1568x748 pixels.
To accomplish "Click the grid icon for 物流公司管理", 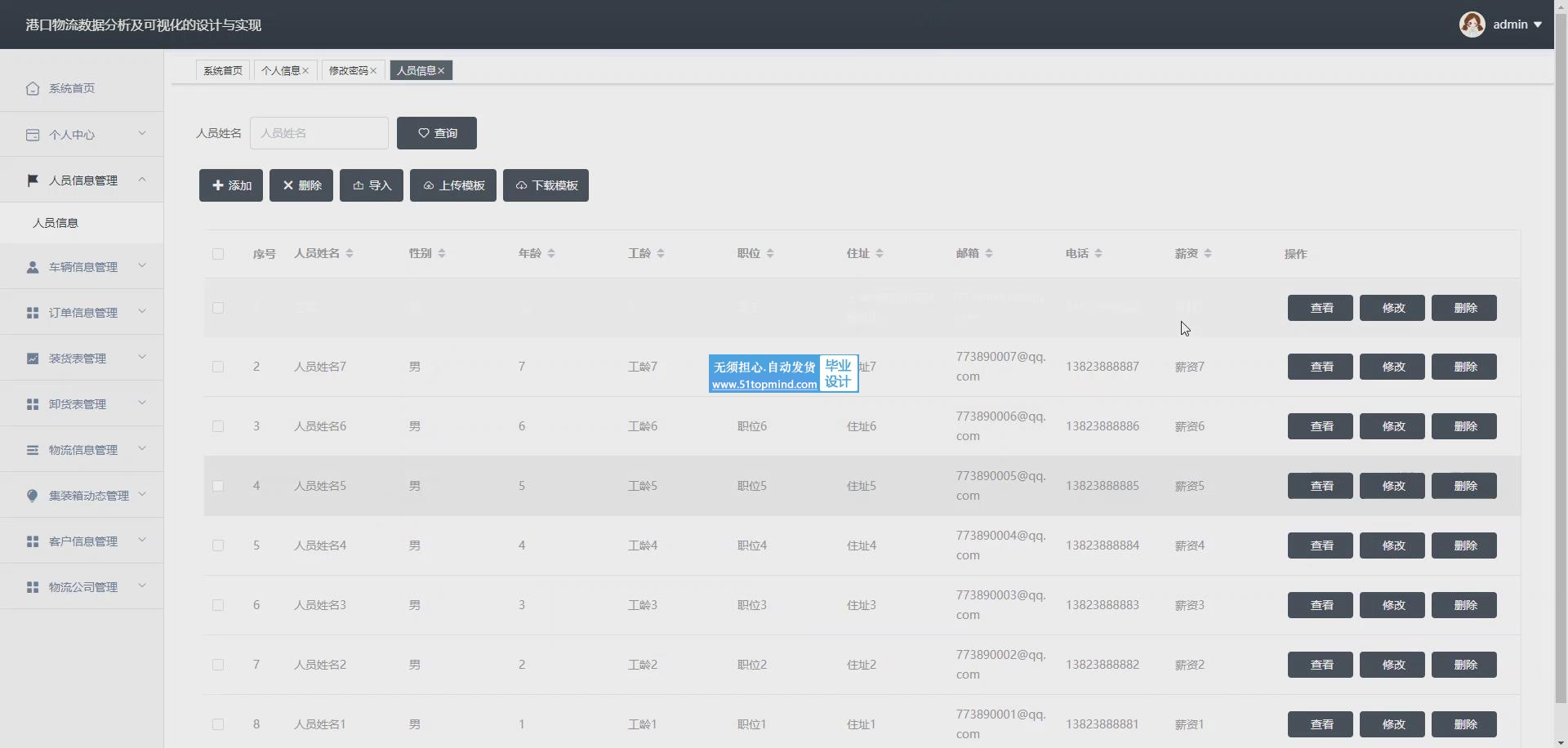I will pyautogui.click(x=33, y=587).
